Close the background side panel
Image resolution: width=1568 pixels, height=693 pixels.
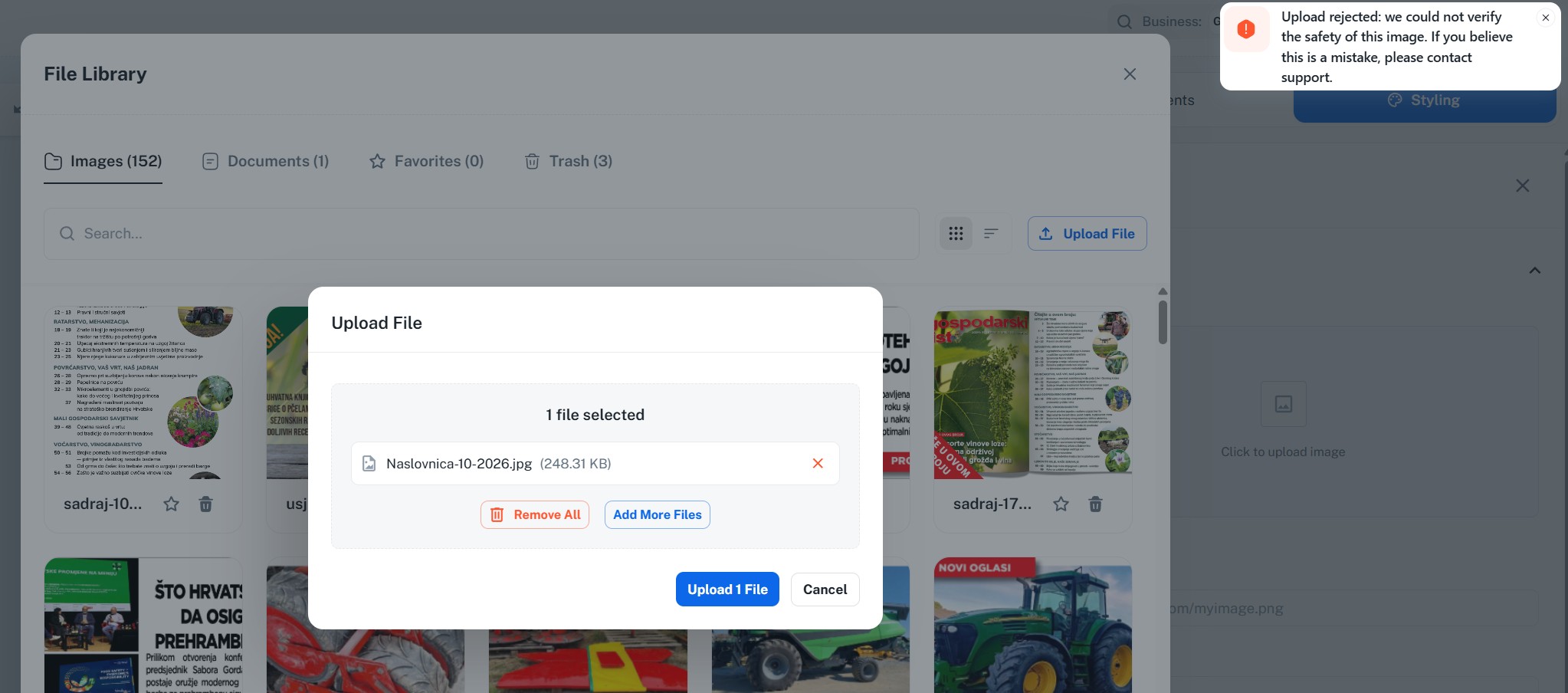point(1523,186)
